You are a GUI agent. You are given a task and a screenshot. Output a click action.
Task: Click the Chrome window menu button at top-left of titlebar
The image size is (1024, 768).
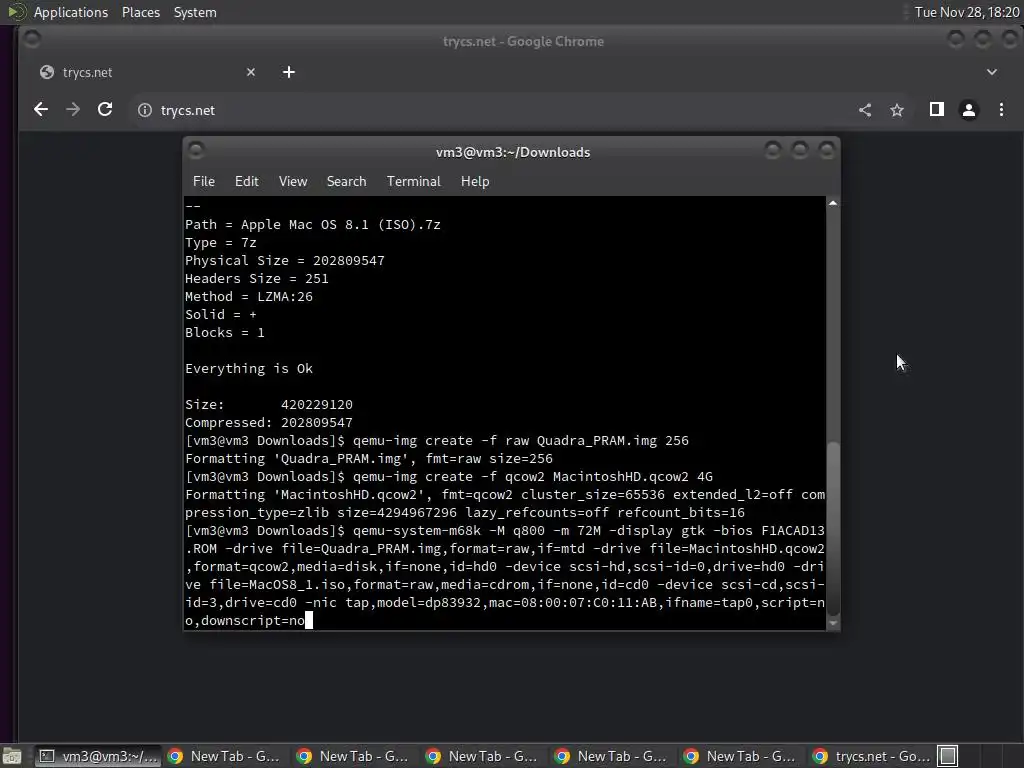click(32, 40)
